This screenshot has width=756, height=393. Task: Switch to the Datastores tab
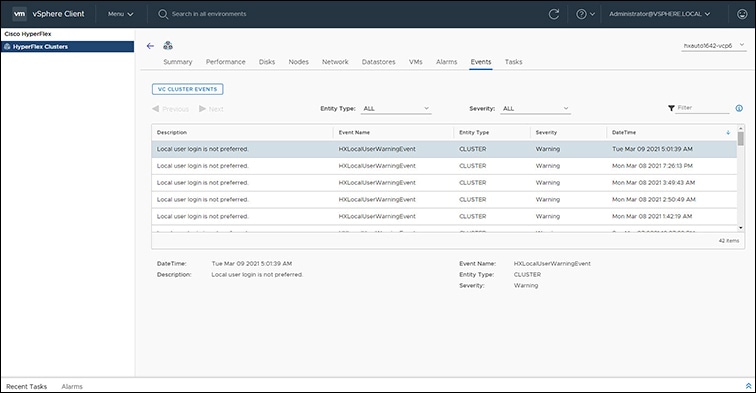click(x=378, y=62)
